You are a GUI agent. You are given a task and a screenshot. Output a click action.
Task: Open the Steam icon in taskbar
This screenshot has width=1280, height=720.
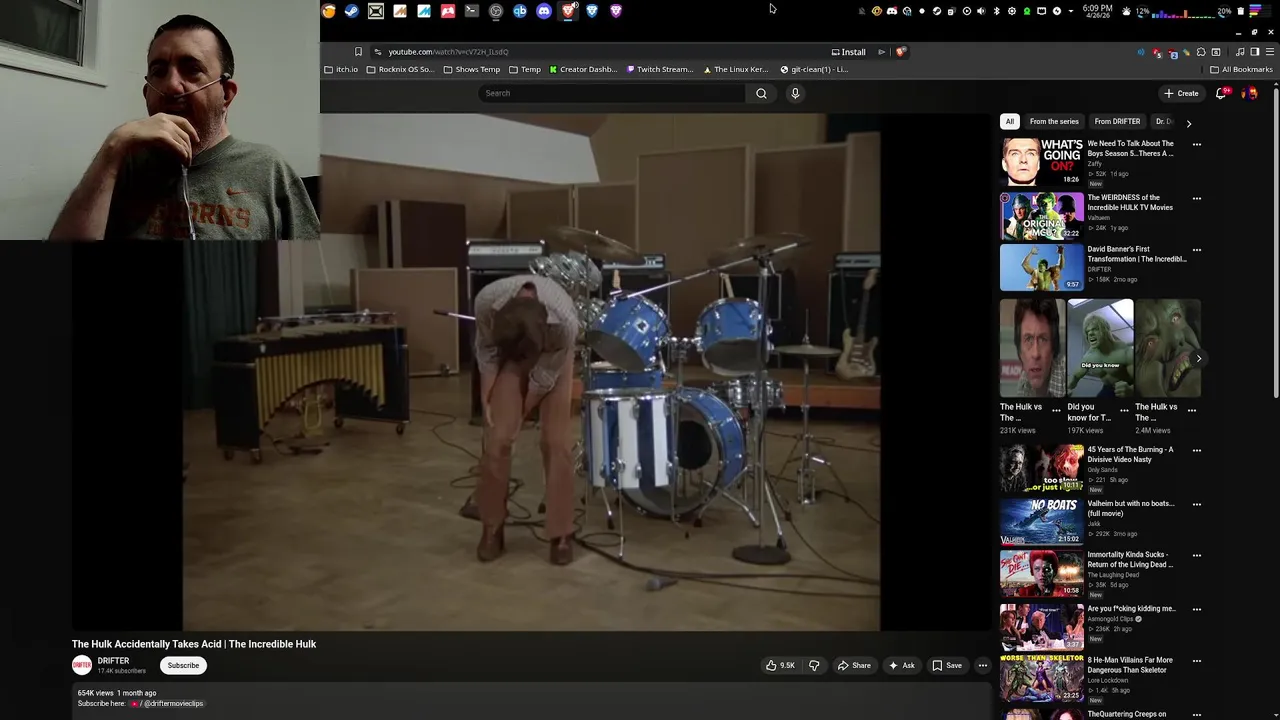tap(352, 11)
